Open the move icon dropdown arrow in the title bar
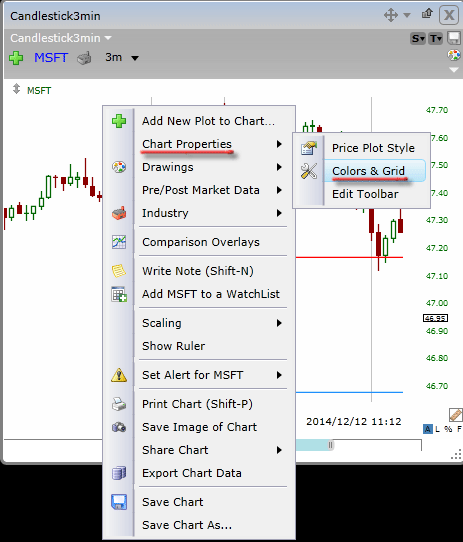The height and width of the screenshot is (542, 463). point(407,15)
